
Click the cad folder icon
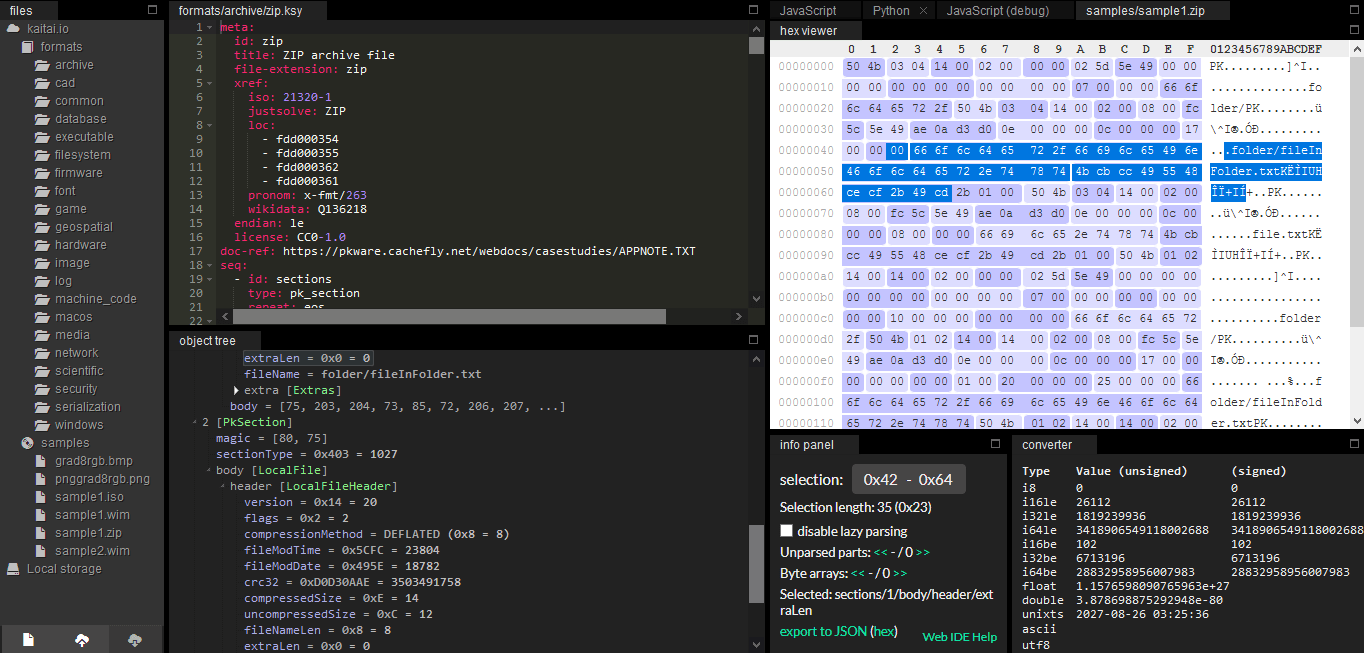42,83
